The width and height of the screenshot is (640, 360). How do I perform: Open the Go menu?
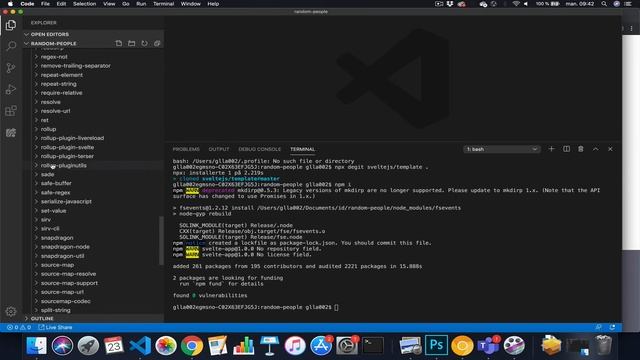126,4
